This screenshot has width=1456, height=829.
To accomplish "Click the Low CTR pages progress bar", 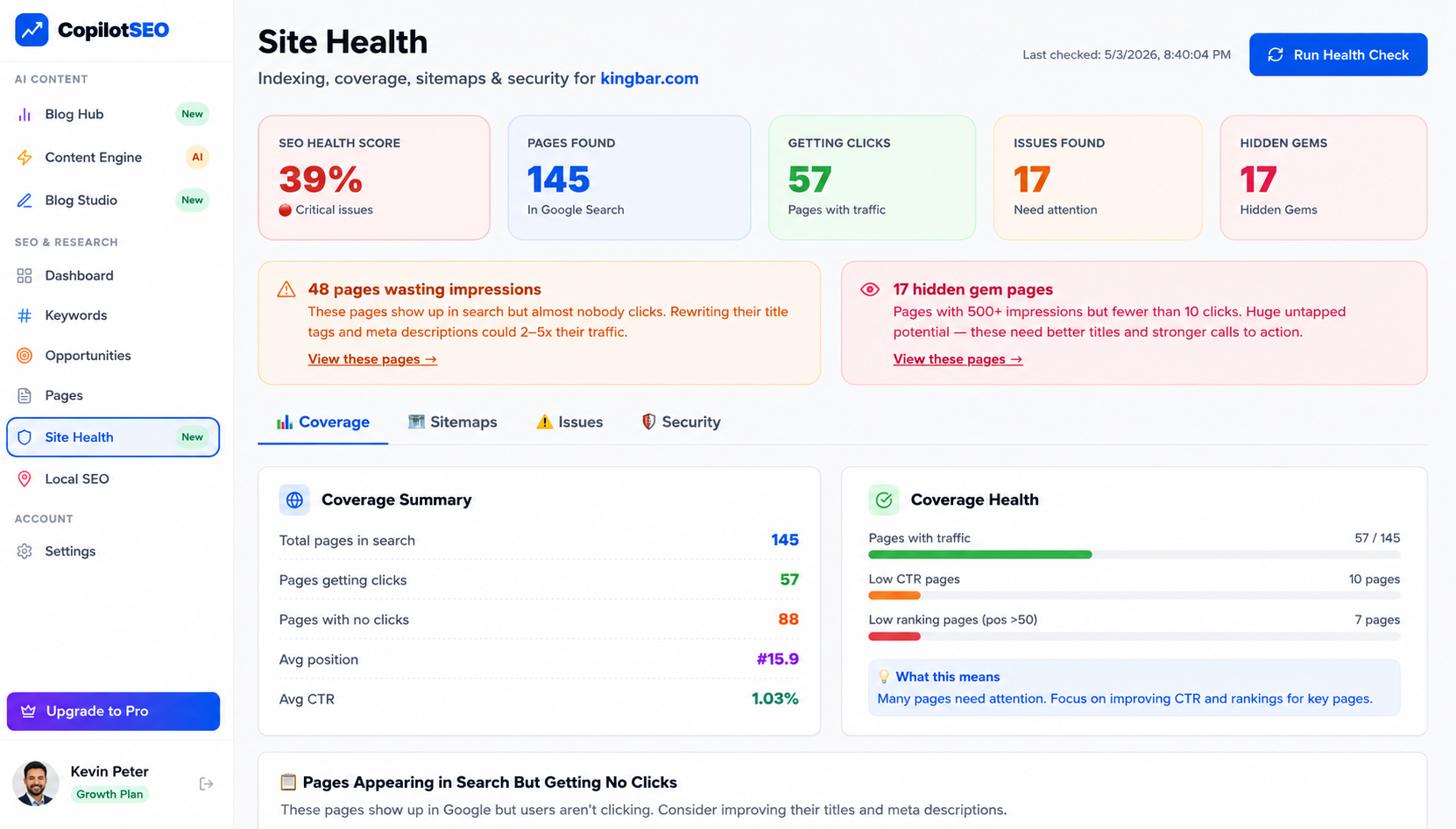I will coord(1134,596).
